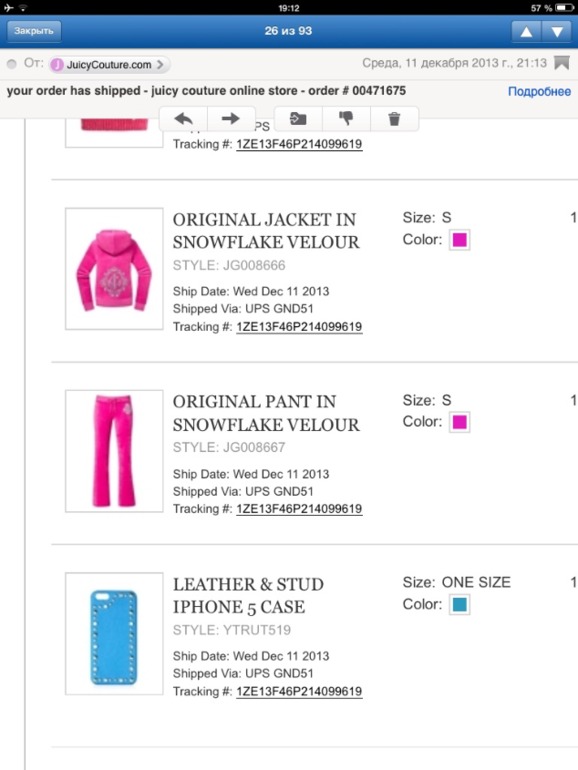Go to previous message up arrow

pos(526,31)
